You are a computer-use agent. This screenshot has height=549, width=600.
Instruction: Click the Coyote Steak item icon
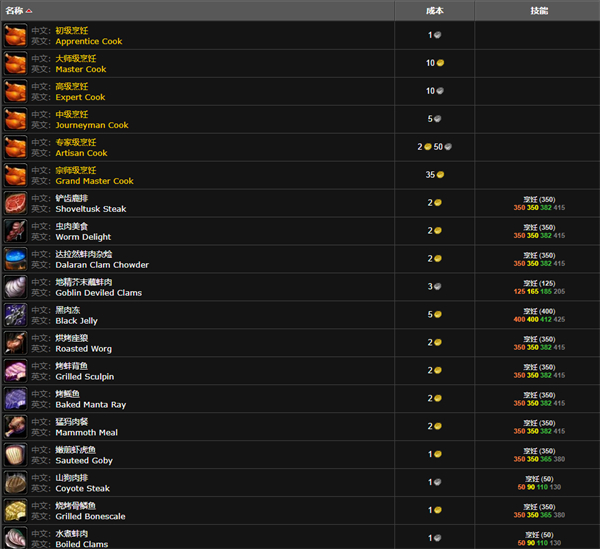(15, 483)
